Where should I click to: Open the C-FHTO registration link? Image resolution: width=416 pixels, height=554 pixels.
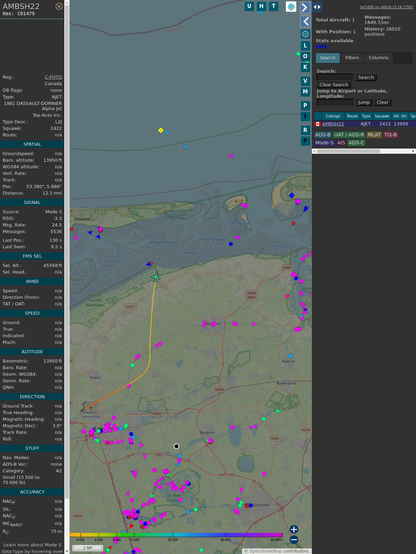click(x=53, y=77)
